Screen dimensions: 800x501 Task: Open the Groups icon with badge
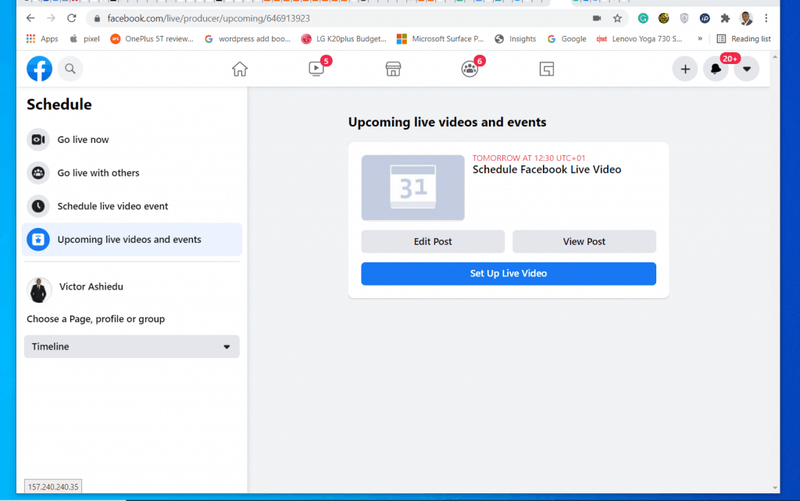coord(470,68)
